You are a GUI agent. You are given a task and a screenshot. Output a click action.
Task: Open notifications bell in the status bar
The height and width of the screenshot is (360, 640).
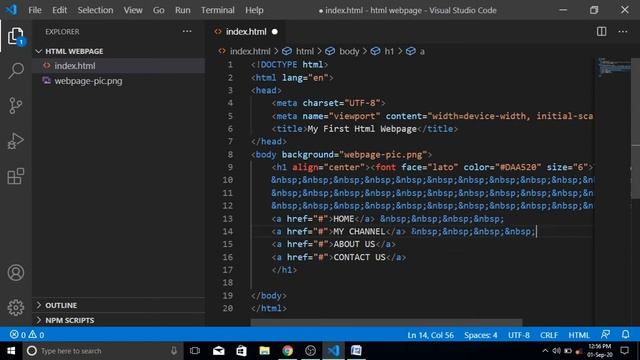pyautogui.click(x=625, y=335)
